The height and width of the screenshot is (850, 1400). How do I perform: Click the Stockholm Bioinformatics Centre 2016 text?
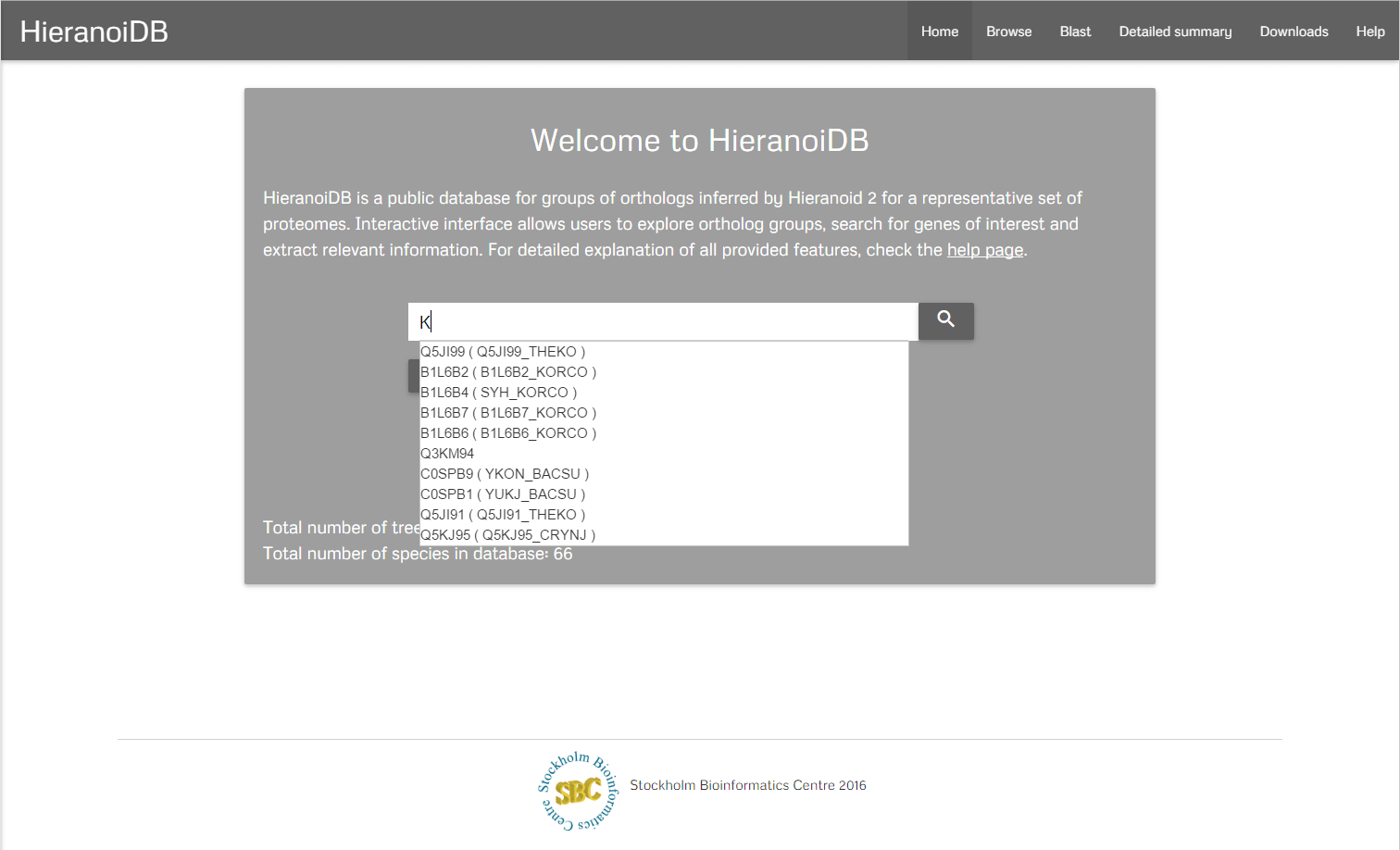748,785
